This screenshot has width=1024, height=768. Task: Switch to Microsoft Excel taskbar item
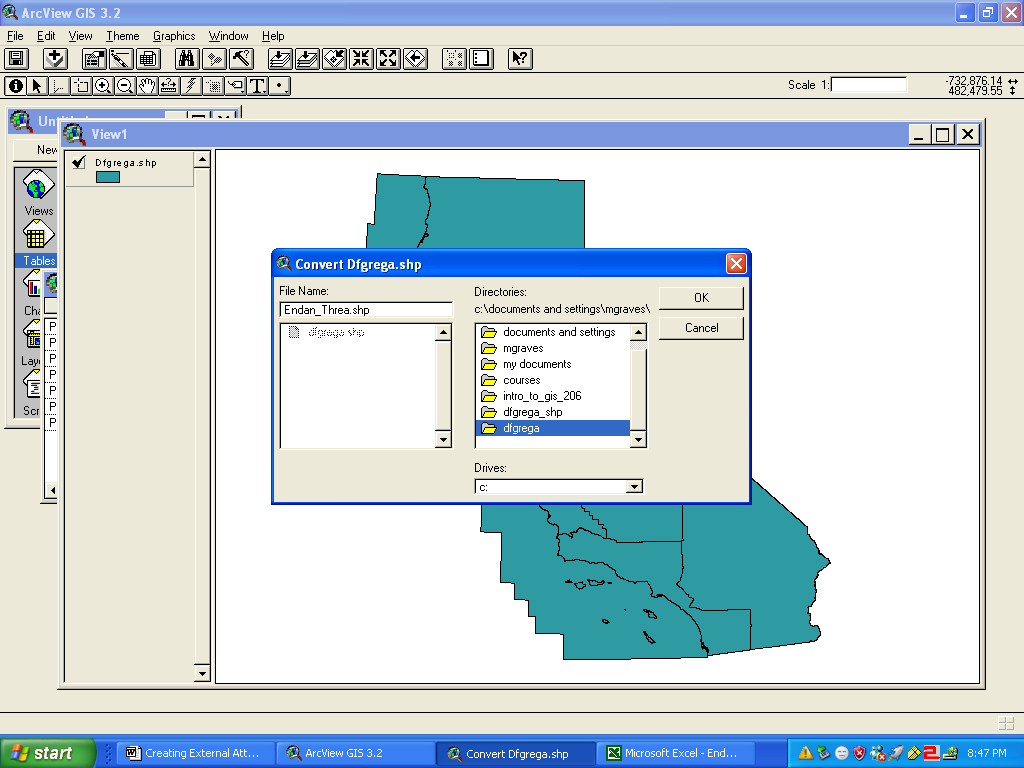coord(678,753)
